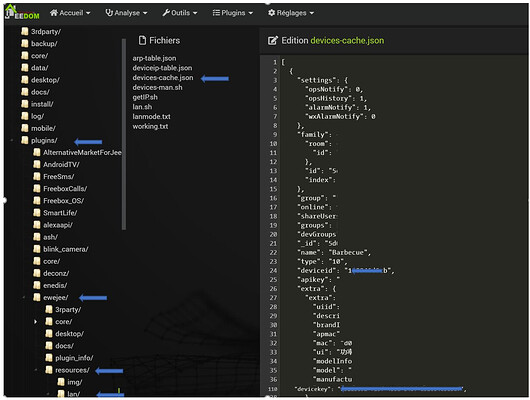
Task: Click the Fichiers document icon
Action: point(142,40)
